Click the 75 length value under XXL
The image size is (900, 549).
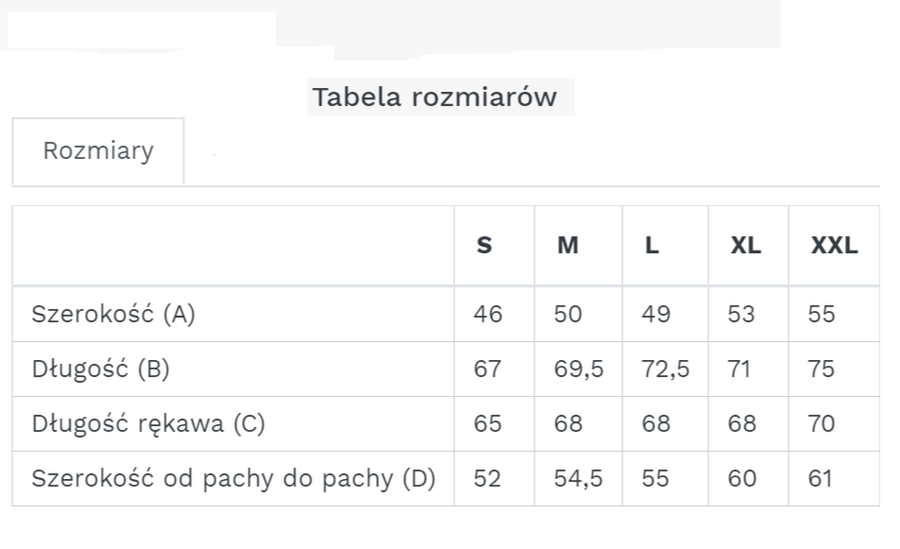[x=820, y=369]
